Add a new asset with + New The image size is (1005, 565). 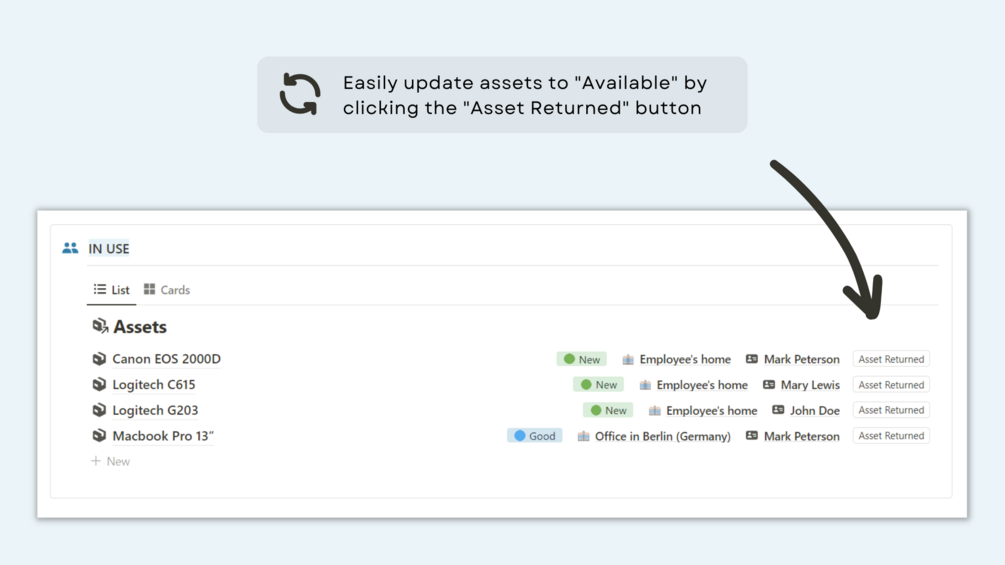111,461
